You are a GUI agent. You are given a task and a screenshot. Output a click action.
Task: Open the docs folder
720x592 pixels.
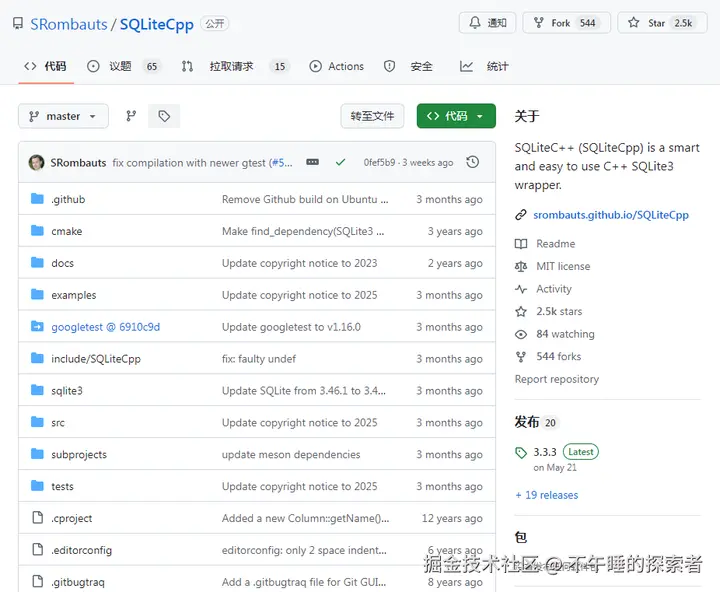(62, 263)
